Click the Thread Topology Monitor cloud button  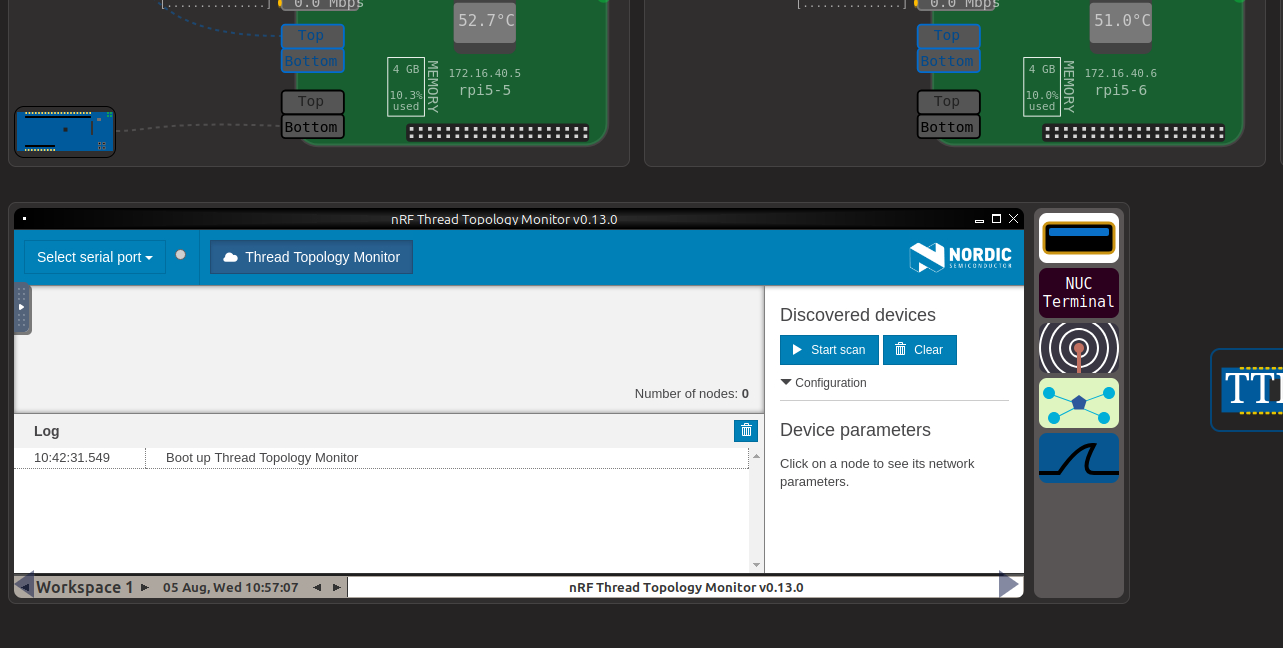(311, 257)
